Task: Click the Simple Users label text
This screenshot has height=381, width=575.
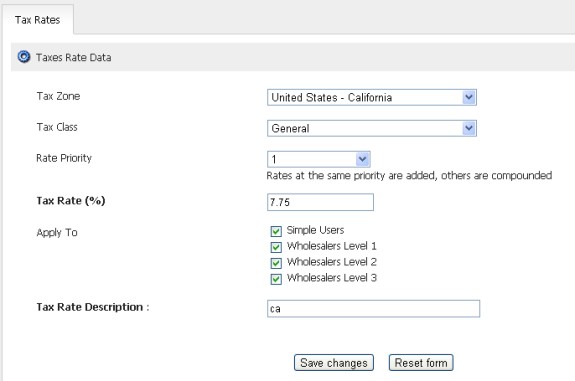Action: 315,230
